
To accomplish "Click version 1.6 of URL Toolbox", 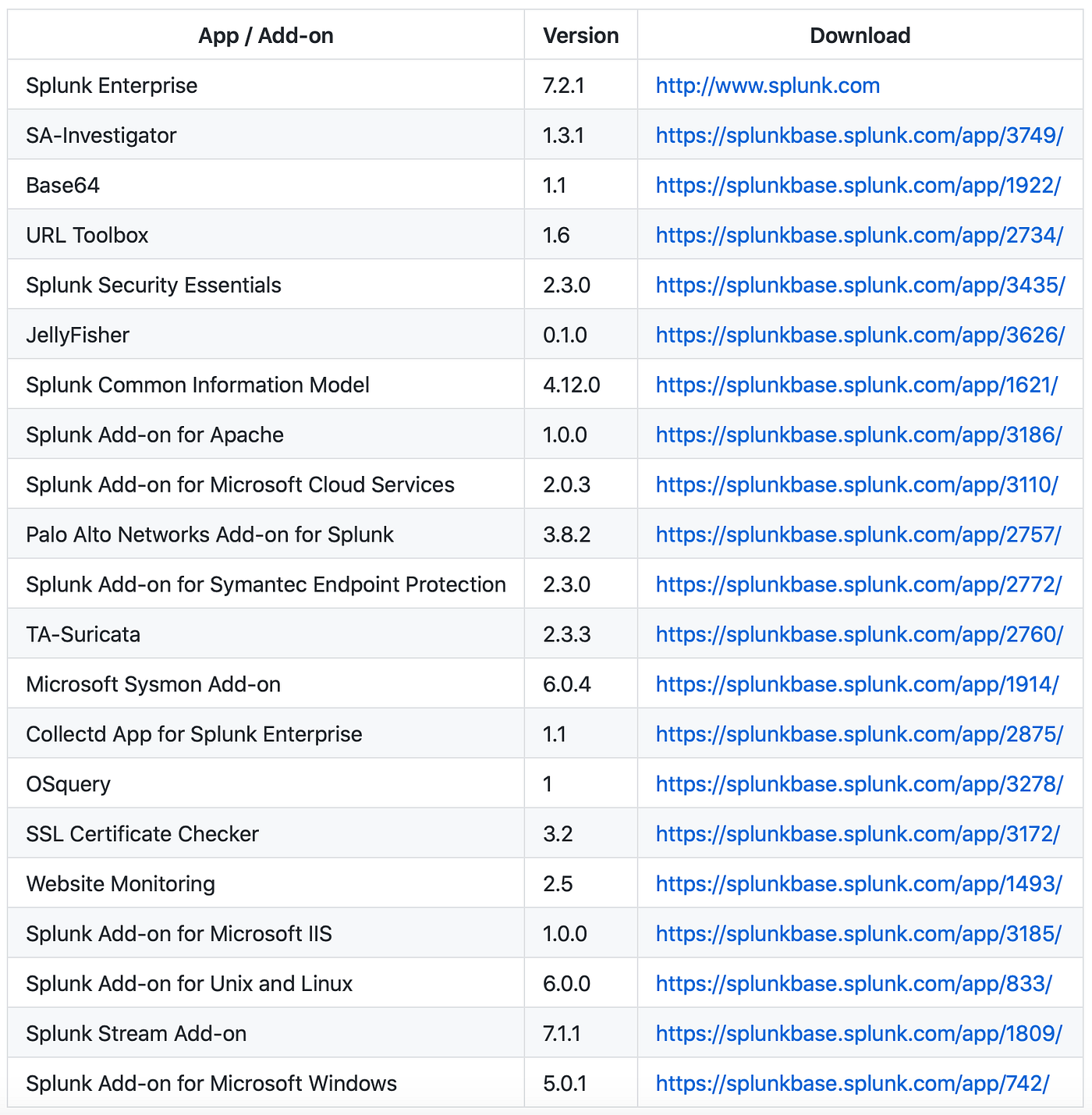I will [x=556, y=235].
